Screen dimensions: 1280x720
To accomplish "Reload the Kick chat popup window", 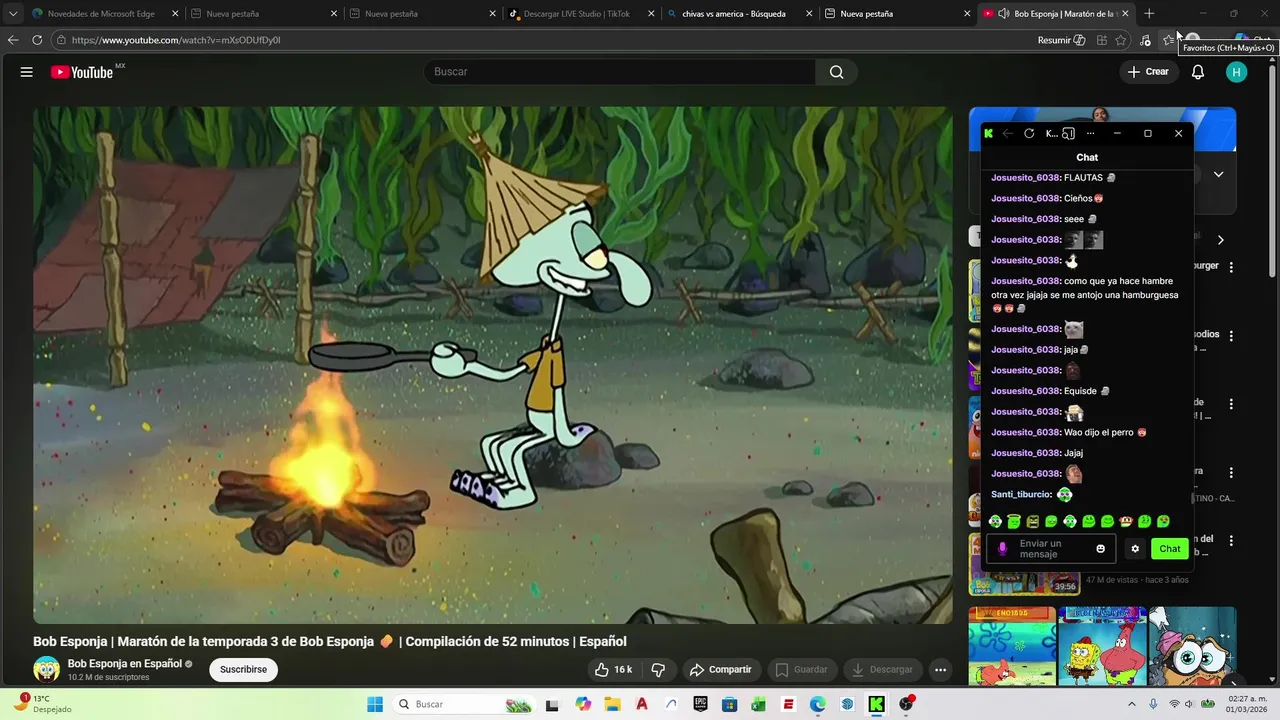I will tap(1029, 133).
